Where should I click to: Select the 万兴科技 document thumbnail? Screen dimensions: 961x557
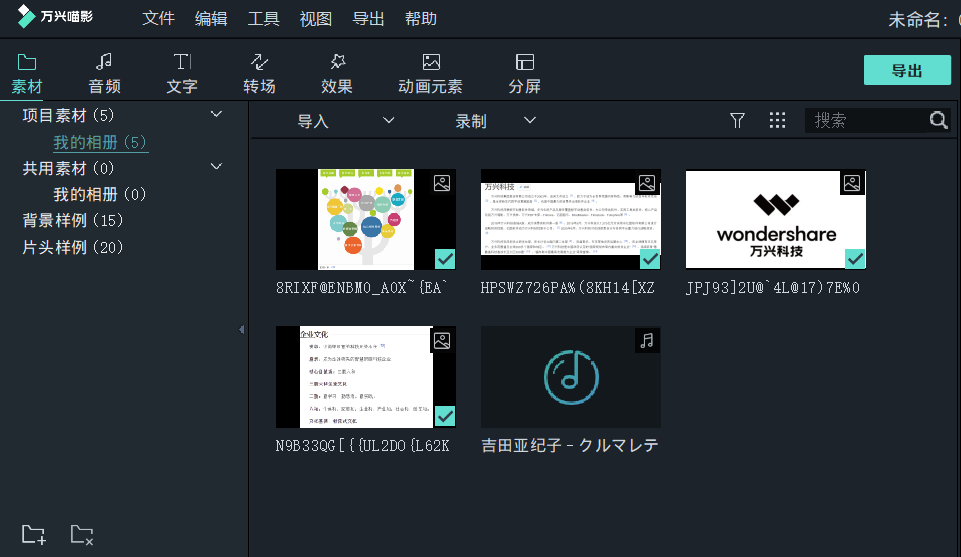pos(571,219)
